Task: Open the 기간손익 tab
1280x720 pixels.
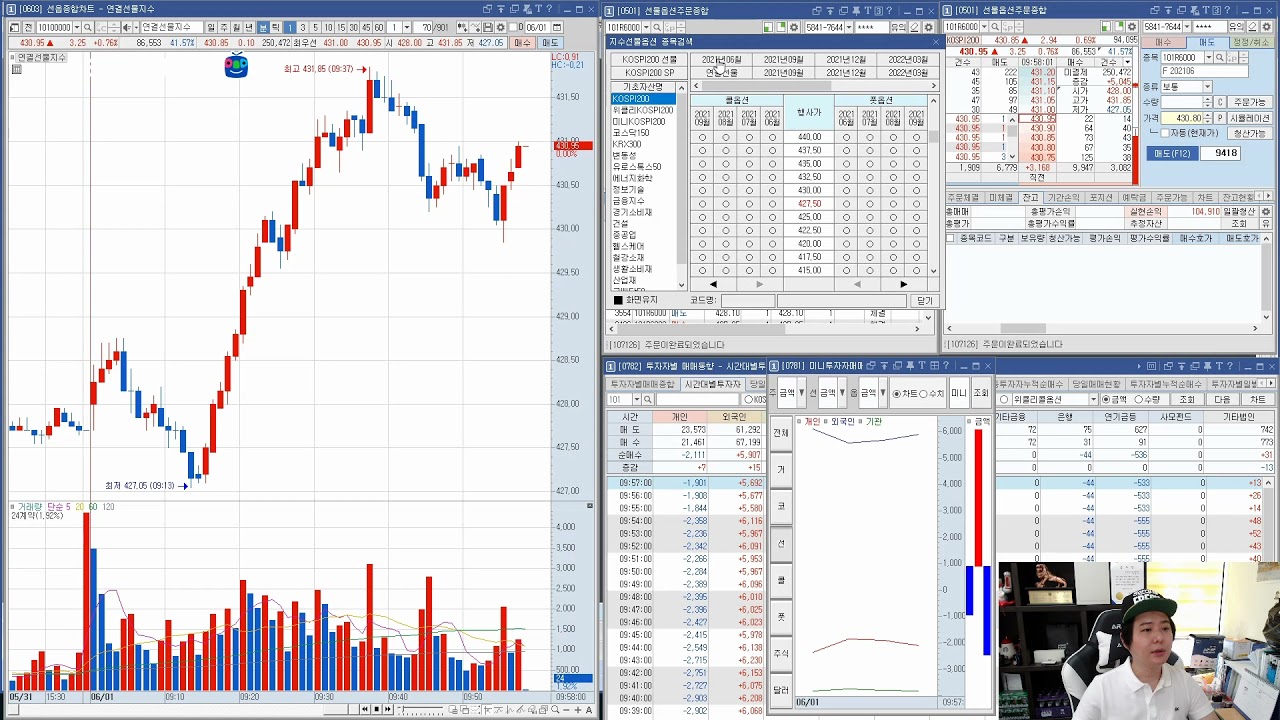Action: [1064, 197]
